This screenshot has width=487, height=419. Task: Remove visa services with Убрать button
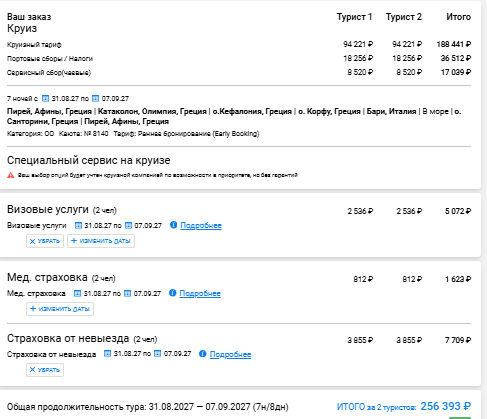pos(45,241)
